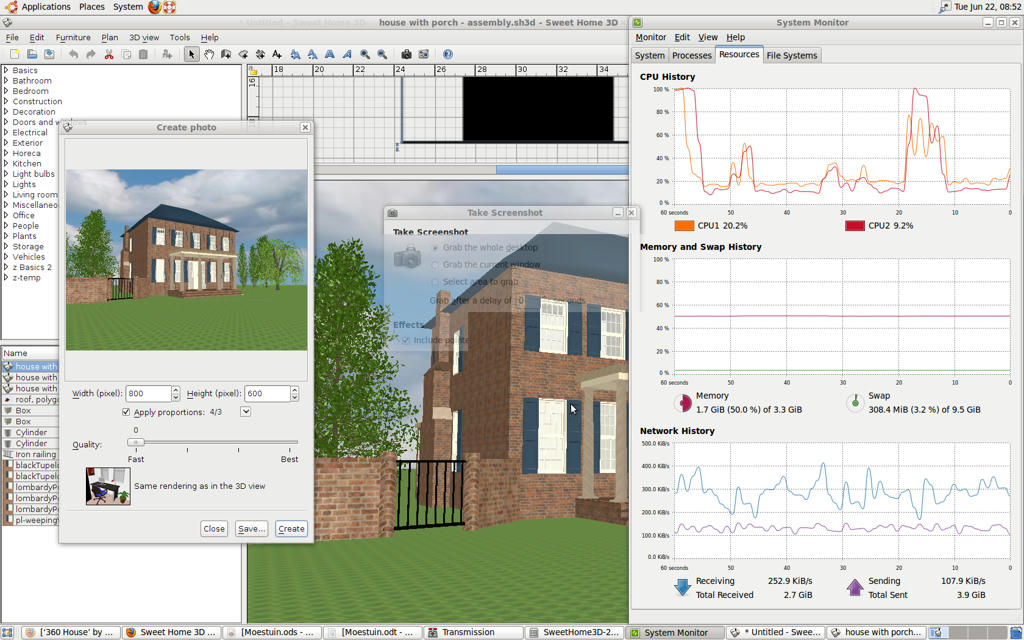Select the Iron railing furniture row
Screen dimensions: 1024x640
click(x=30, y=454)
